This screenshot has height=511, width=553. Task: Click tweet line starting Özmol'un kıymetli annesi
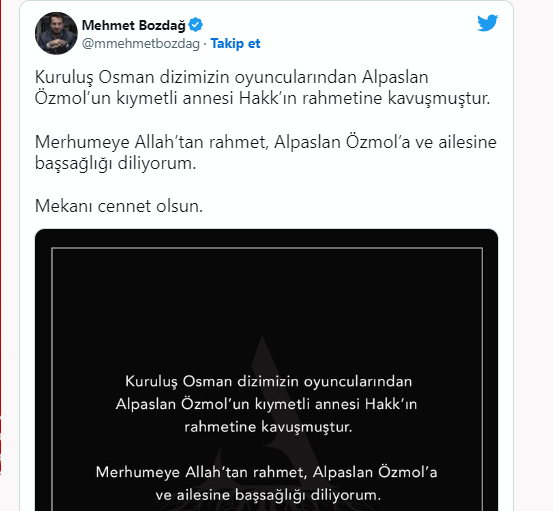pyautogui.click(x=262, y=98)
